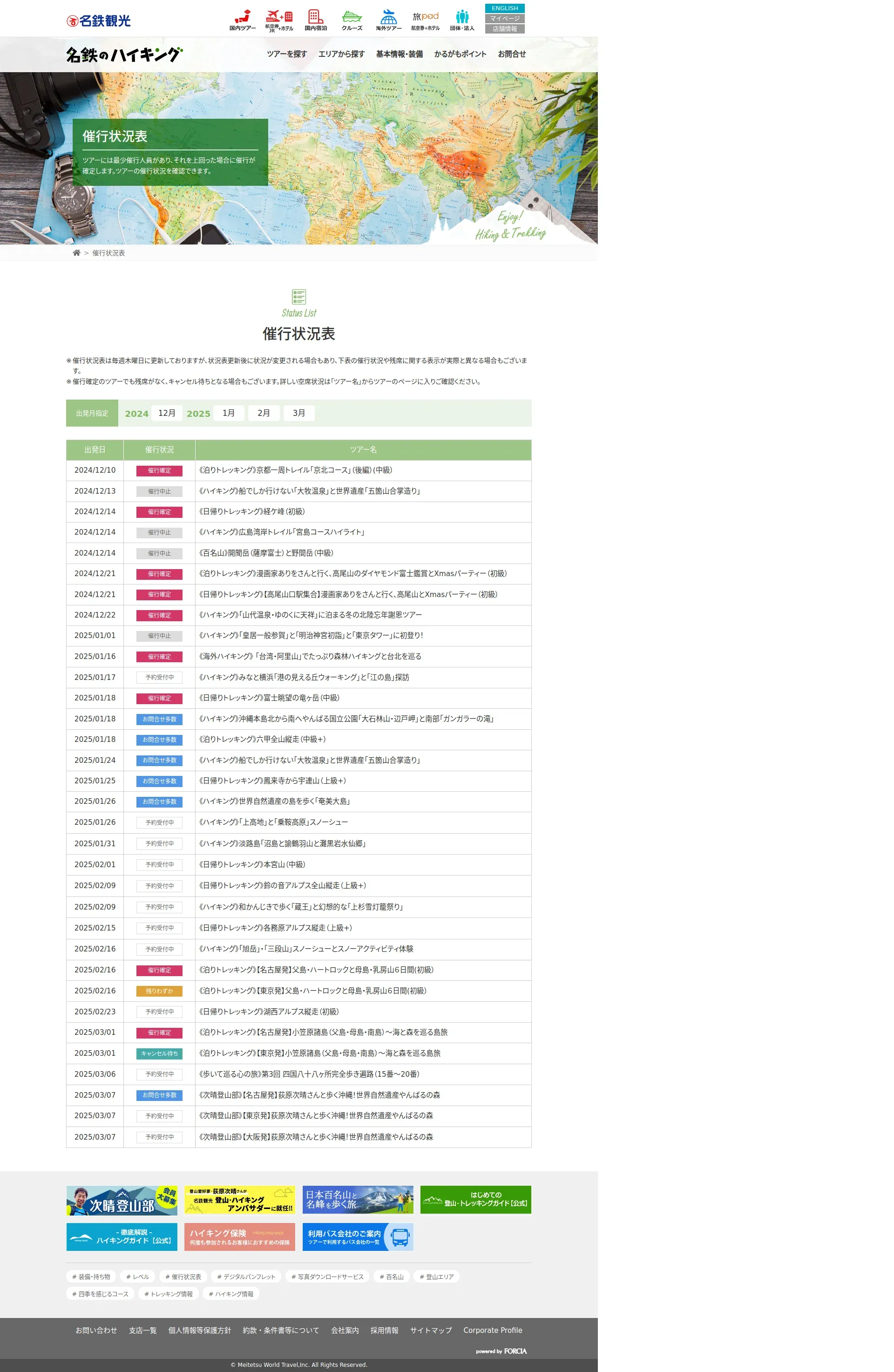894x1372 pixels.
Task: Open かるがもポイント navigation menu
Action: tap(460, 54)
